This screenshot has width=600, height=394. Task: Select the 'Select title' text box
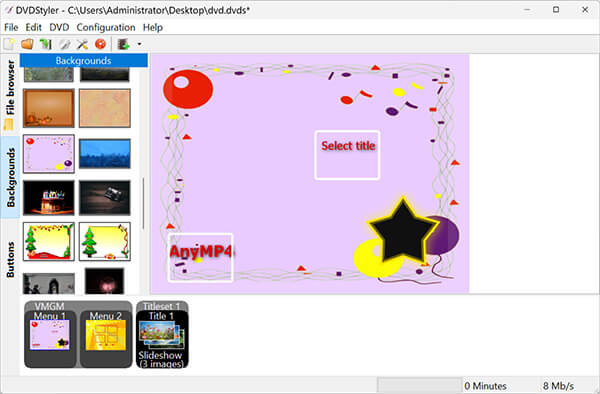[347, 155]
